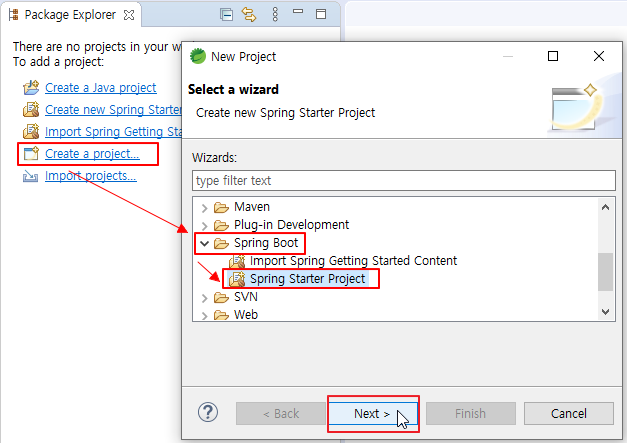Select the Package Explorer tab
627x443 pixels.
click(70, 15)
